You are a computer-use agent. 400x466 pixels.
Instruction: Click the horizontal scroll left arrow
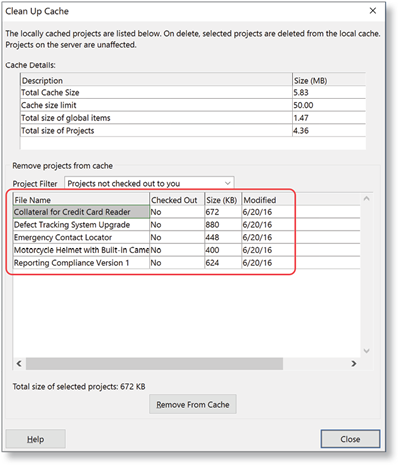[19, 363]
